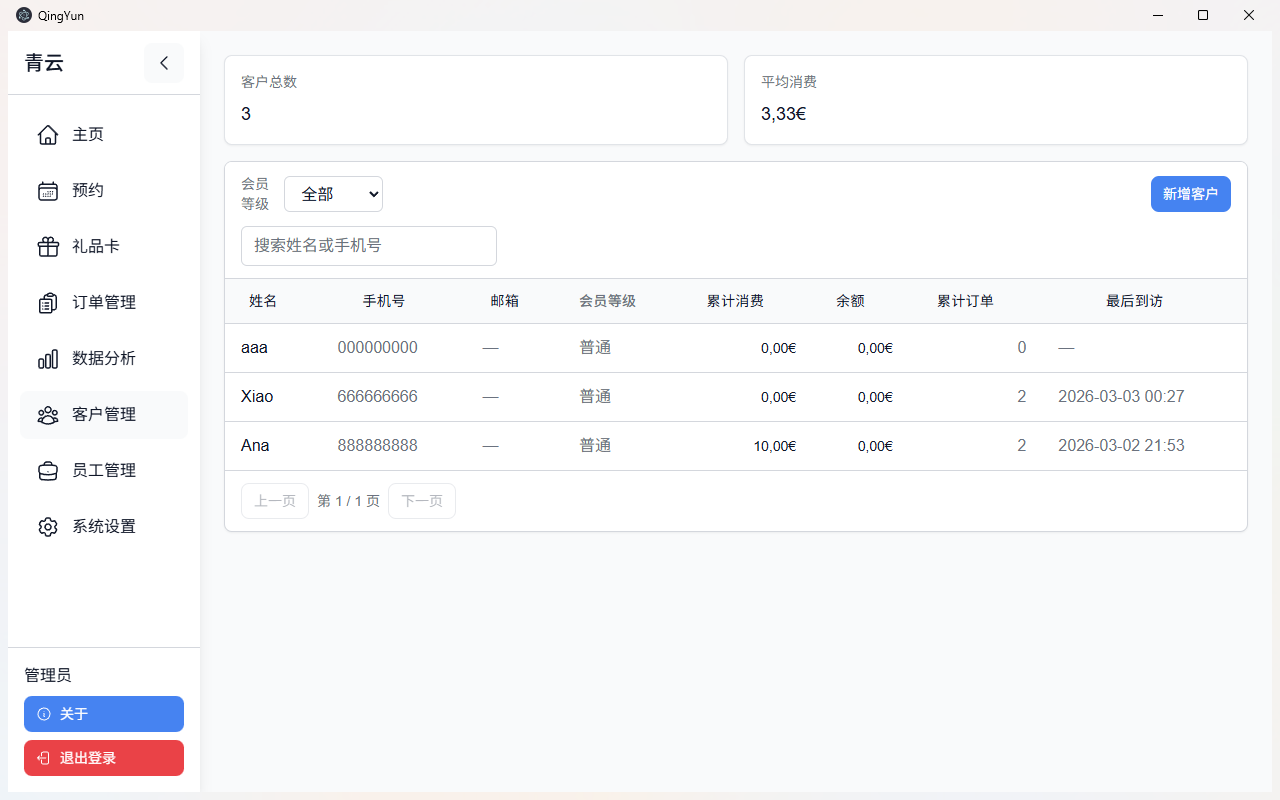This screenshot has height=800, width=1280.
Task: Click the bar chart icon beside 数据分析
Action: pyautogui.click(x=48, y=359)
